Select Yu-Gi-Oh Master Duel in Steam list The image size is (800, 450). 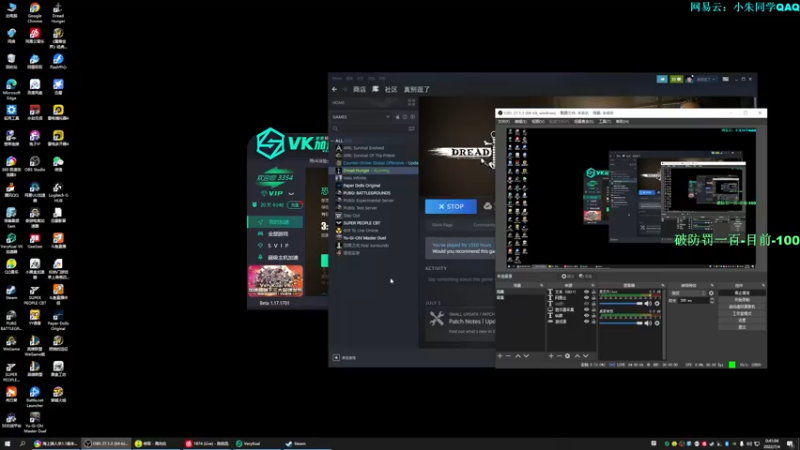364,238
